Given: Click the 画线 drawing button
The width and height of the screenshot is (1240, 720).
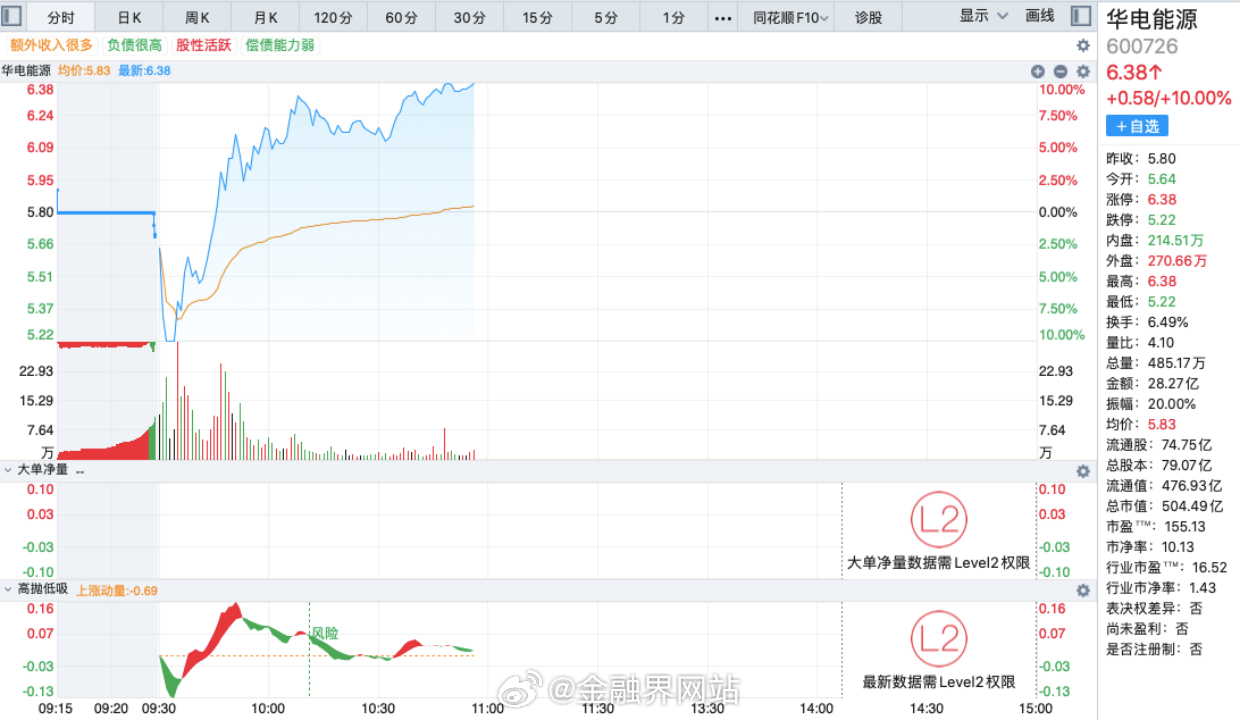Looking at the screenshot, I should (1040, 16).
